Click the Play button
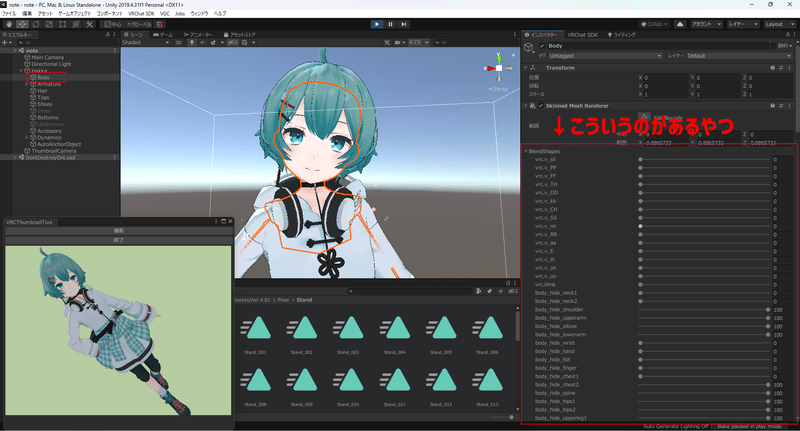This screenshot has width=800, height=431. (377, 24)
